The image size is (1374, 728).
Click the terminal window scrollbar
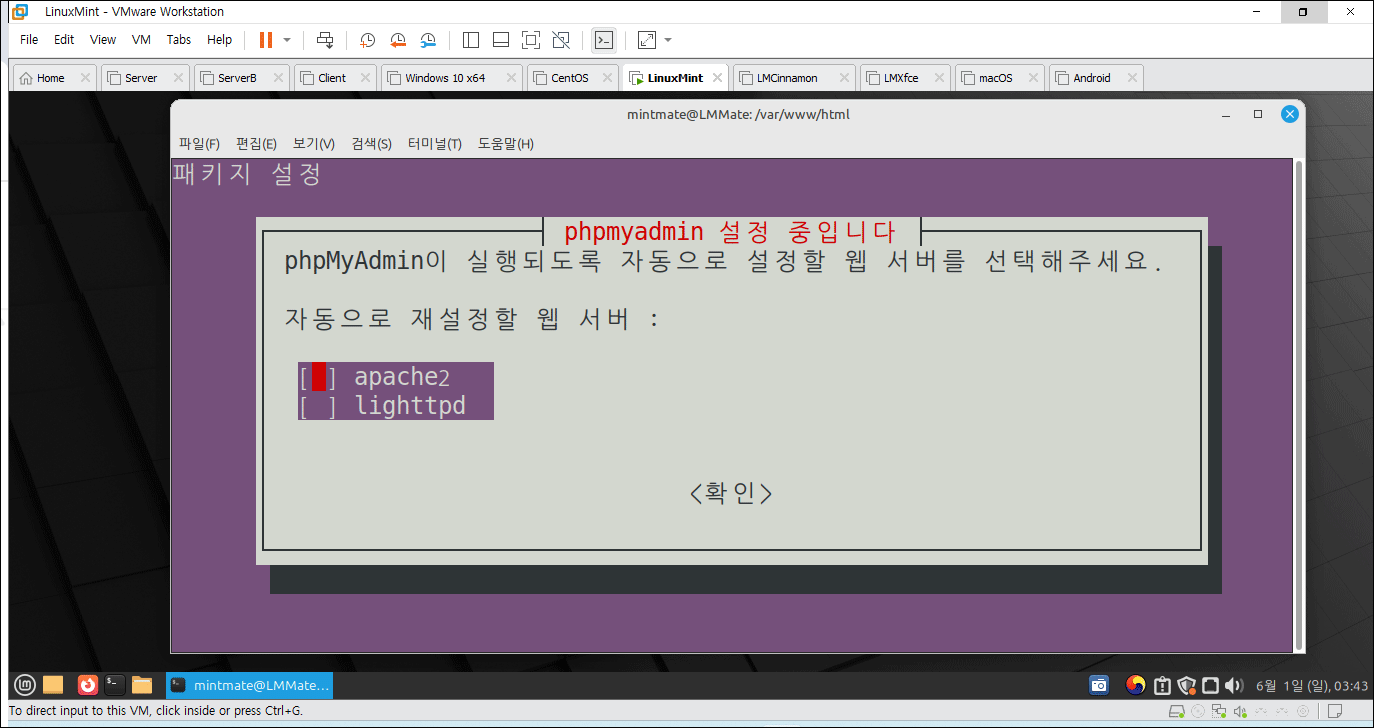point(1299,404)
